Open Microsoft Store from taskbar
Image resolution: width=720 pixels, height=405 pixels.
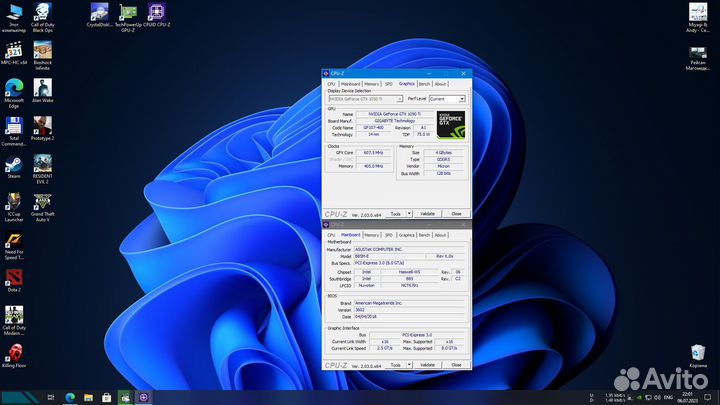[107, 397]
